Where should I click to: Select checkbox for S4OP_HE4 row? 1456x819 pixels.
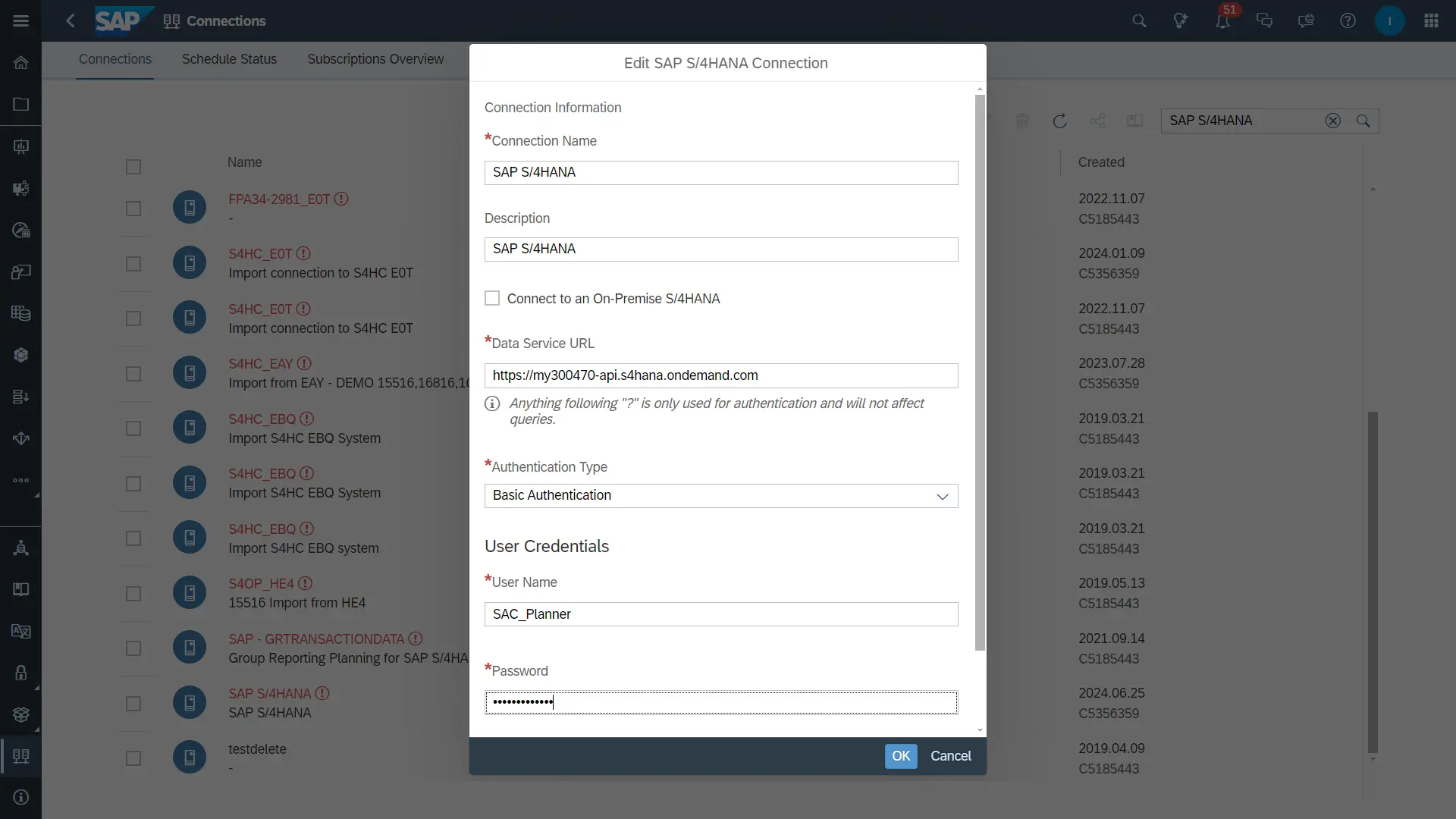pos(133,594)
